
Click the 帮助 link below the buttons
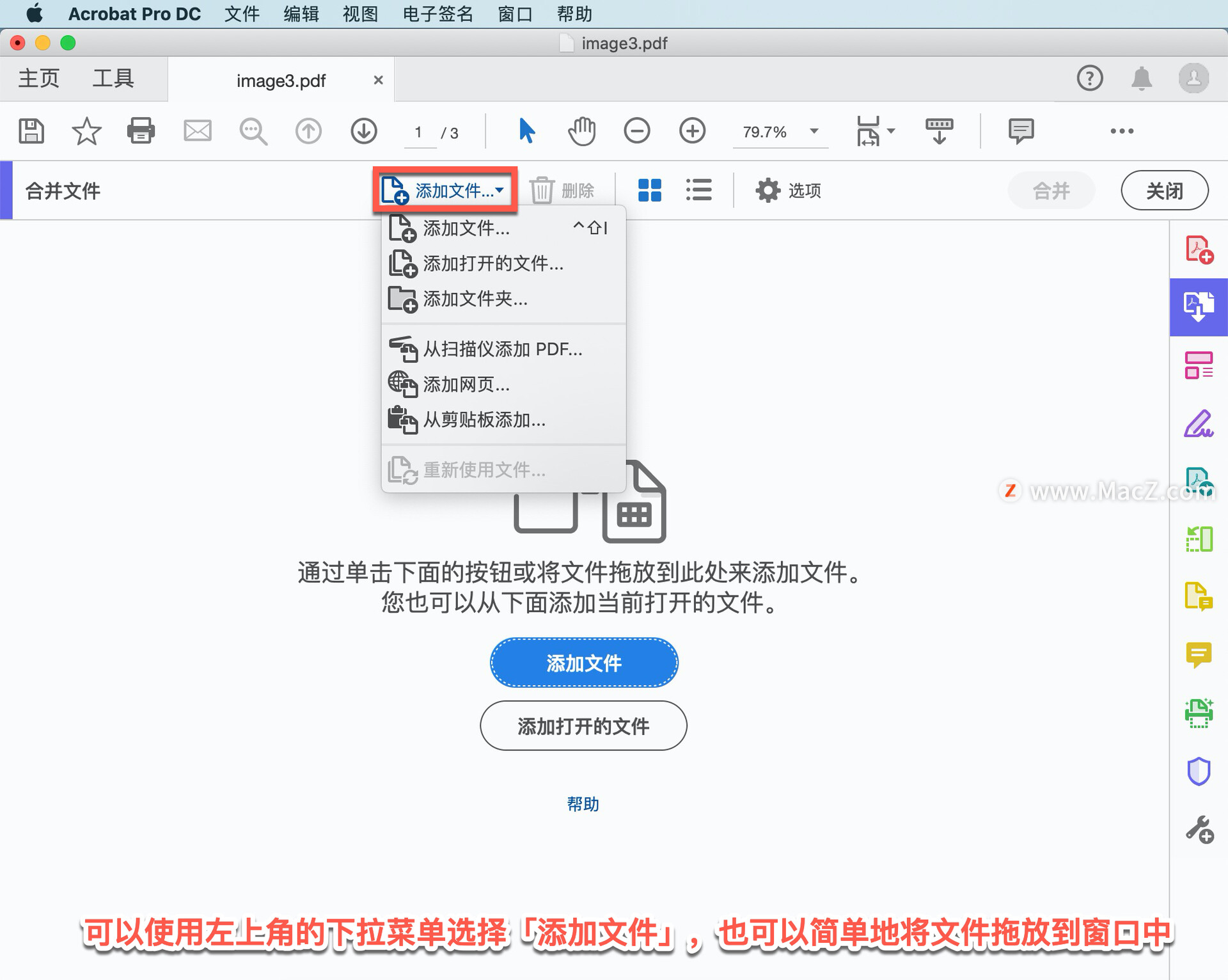click(583, 804)
